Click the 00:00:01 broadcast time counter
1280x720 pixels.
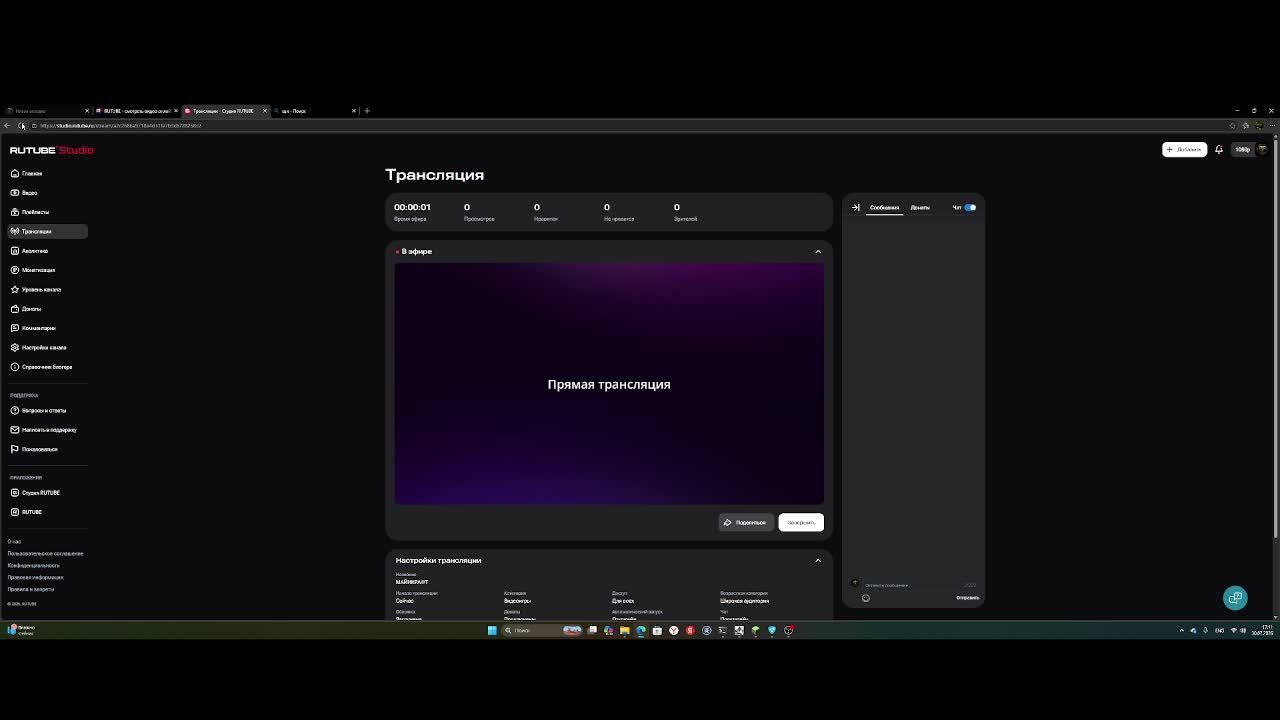(412, 207)
